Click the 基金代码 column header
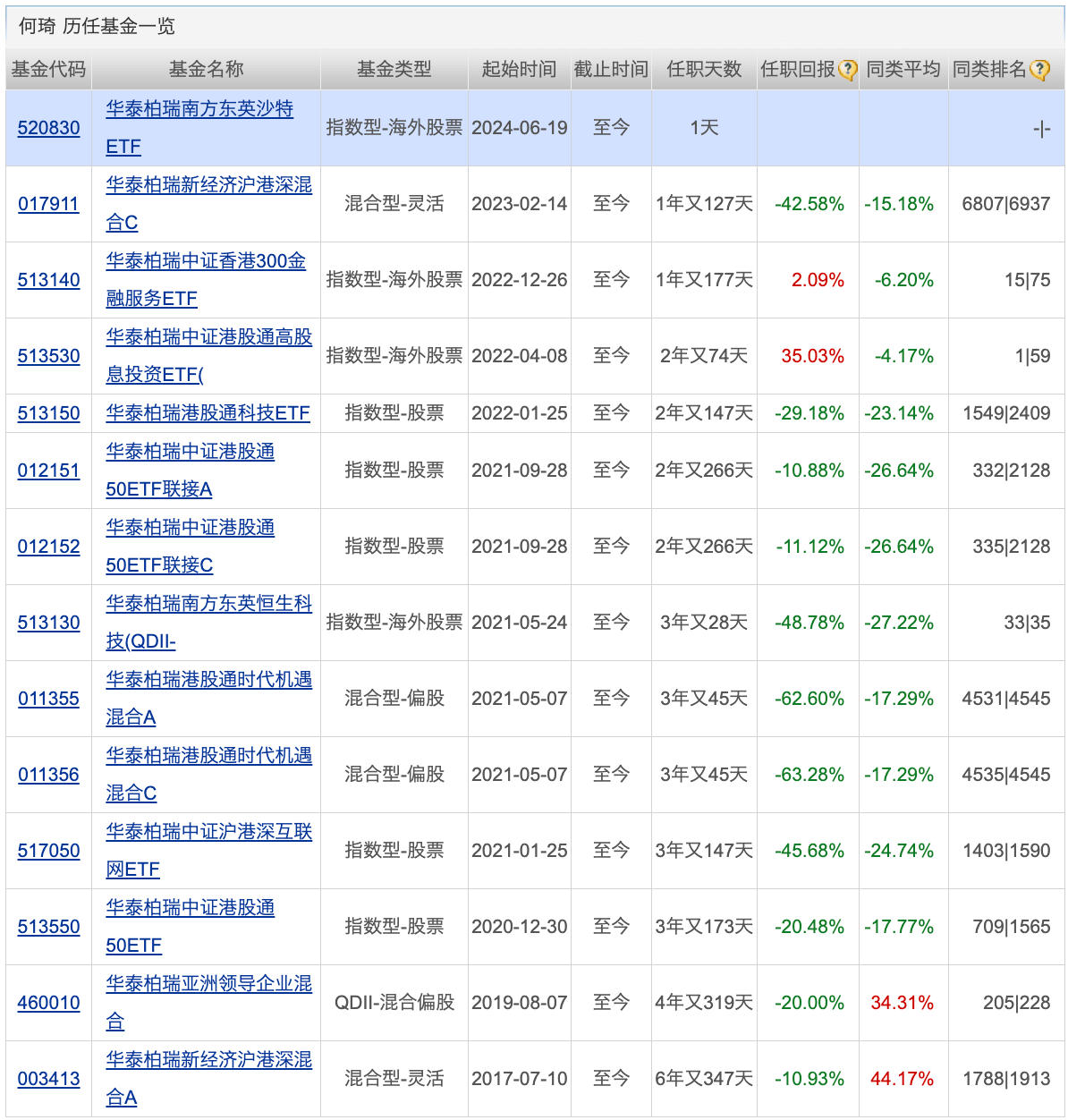The image size is (1068, 1120). tap(48, 70)
